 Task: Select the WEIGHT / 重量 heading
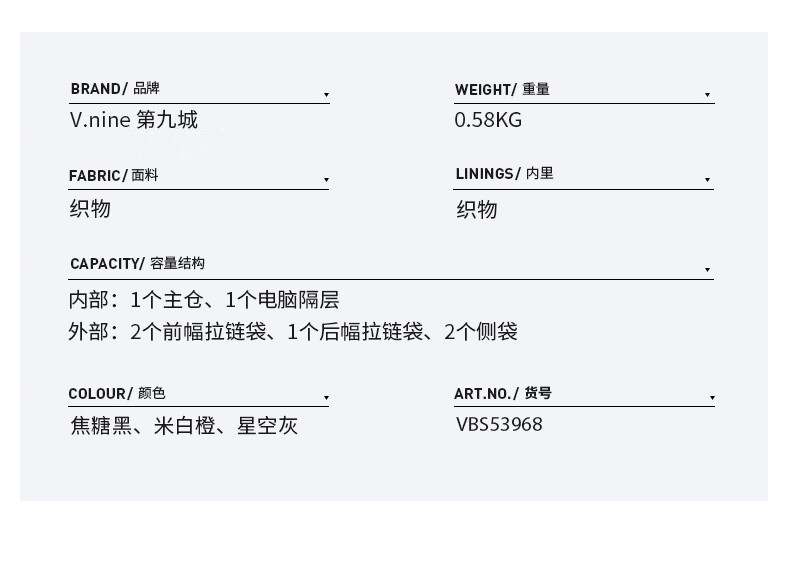pyautogui.click(x=502, y=89)
